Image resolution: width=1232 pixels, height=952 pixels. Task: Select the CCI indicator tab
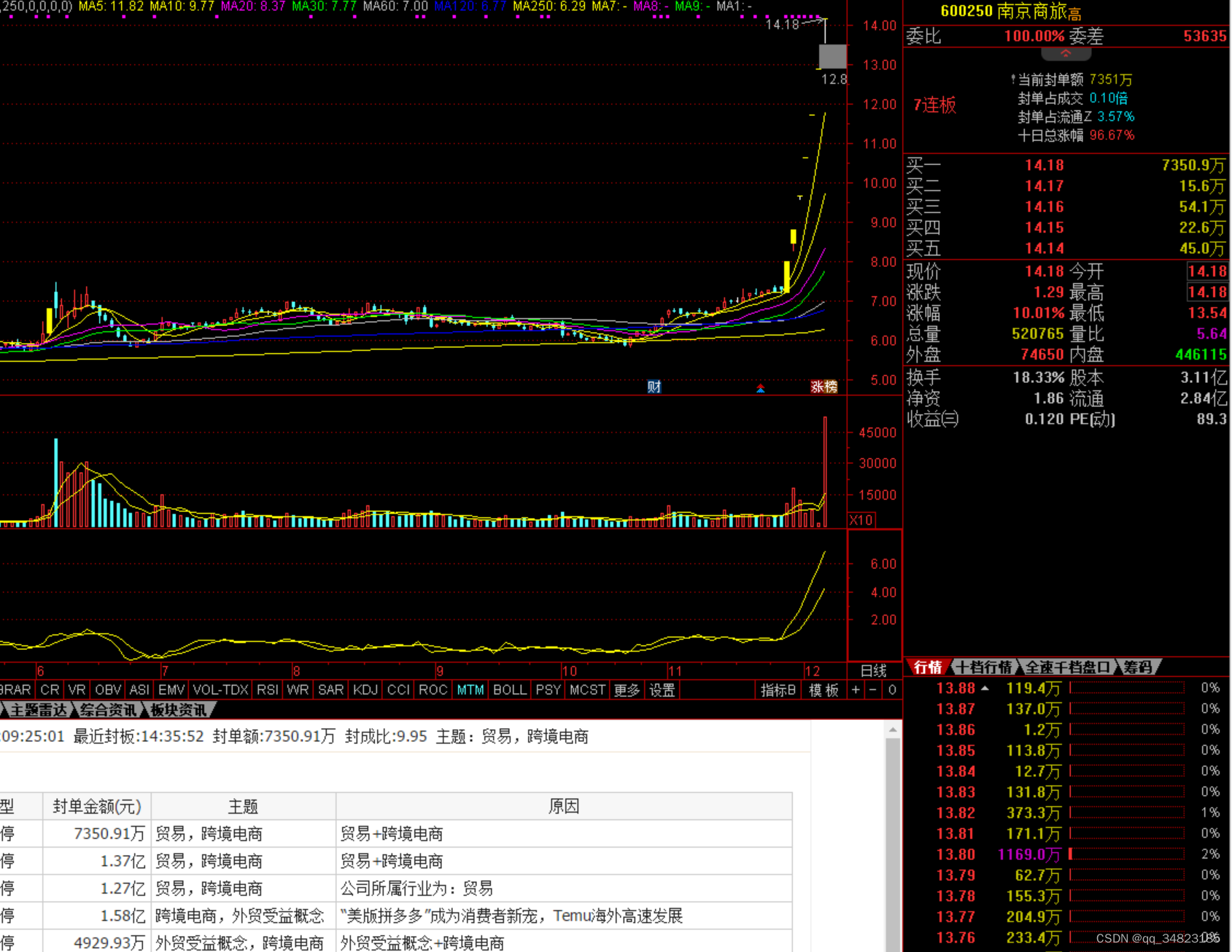[x=398, y=689]
